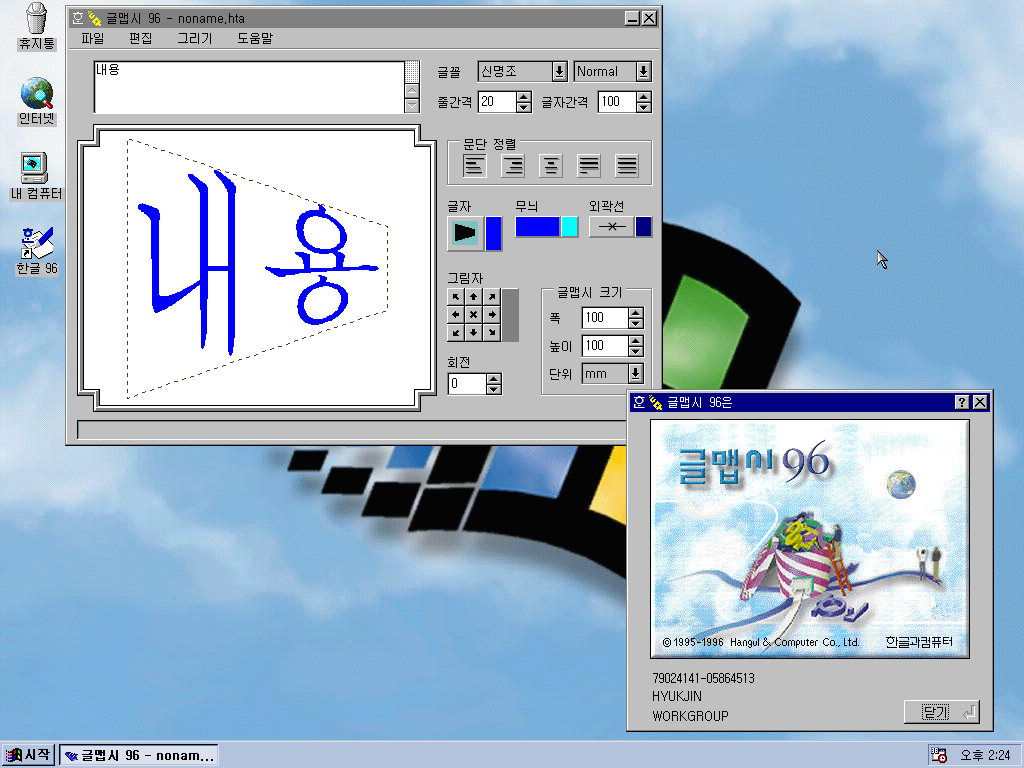Expand the Normal font style dropdown

pos(643,72)
